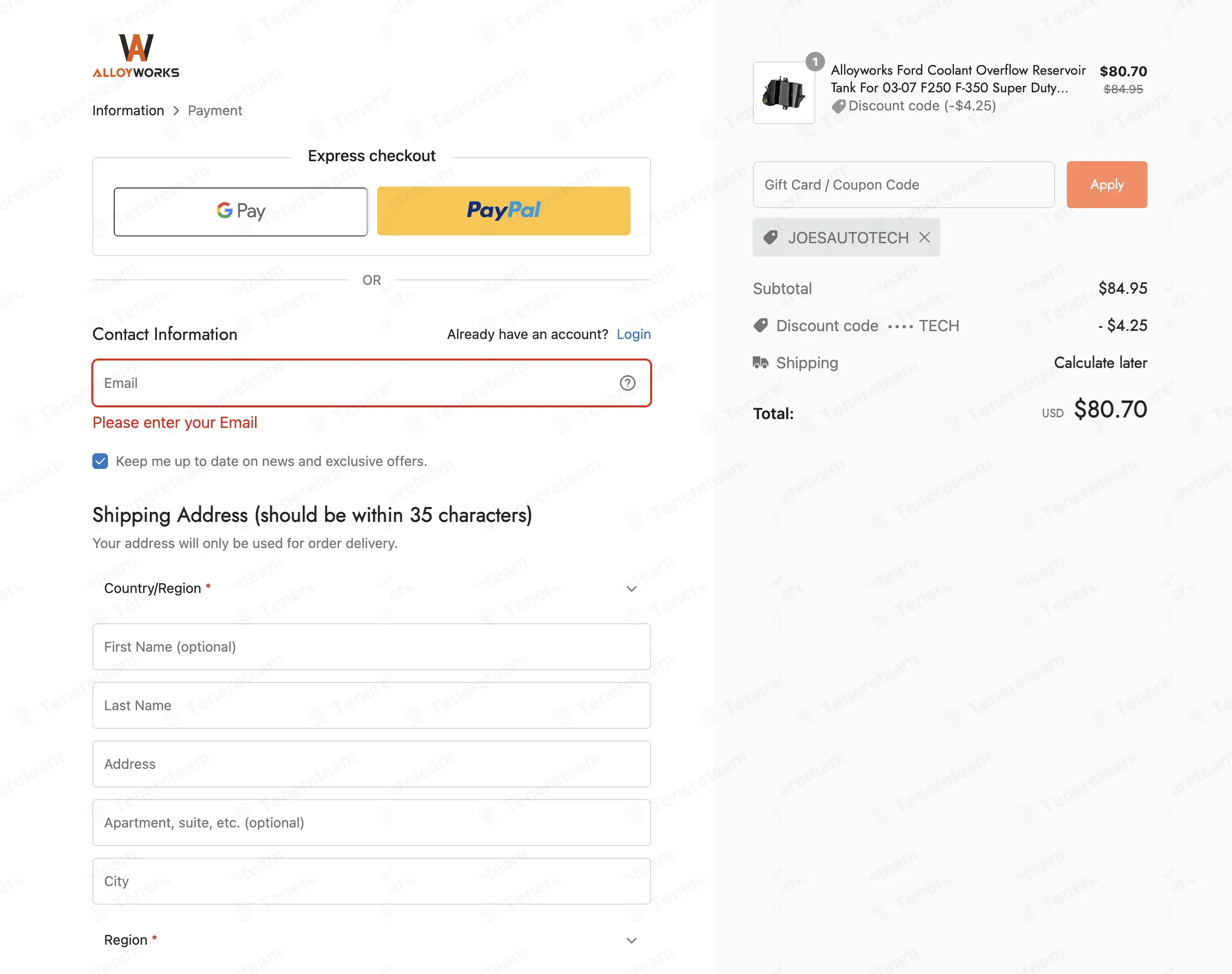Click the tag icon under product title
The height and width of the screenshot is (974, 1232).
838,106
